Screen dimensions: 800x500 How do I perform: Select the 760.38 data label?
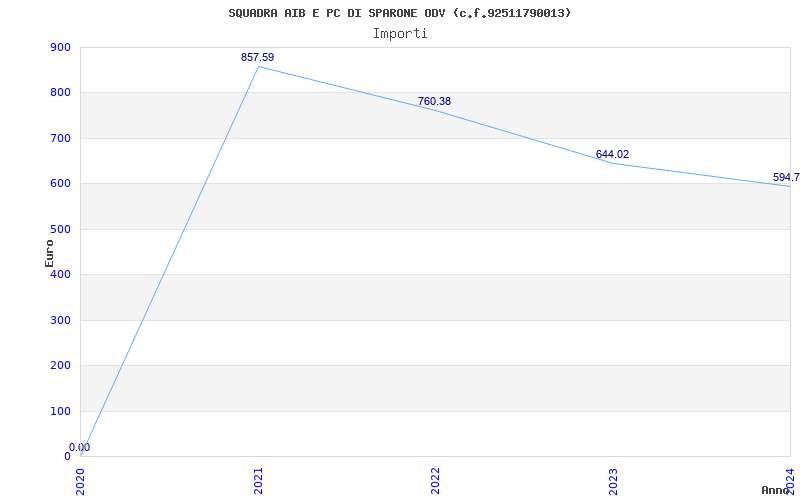pyautogui.click(x=434, y=101)
